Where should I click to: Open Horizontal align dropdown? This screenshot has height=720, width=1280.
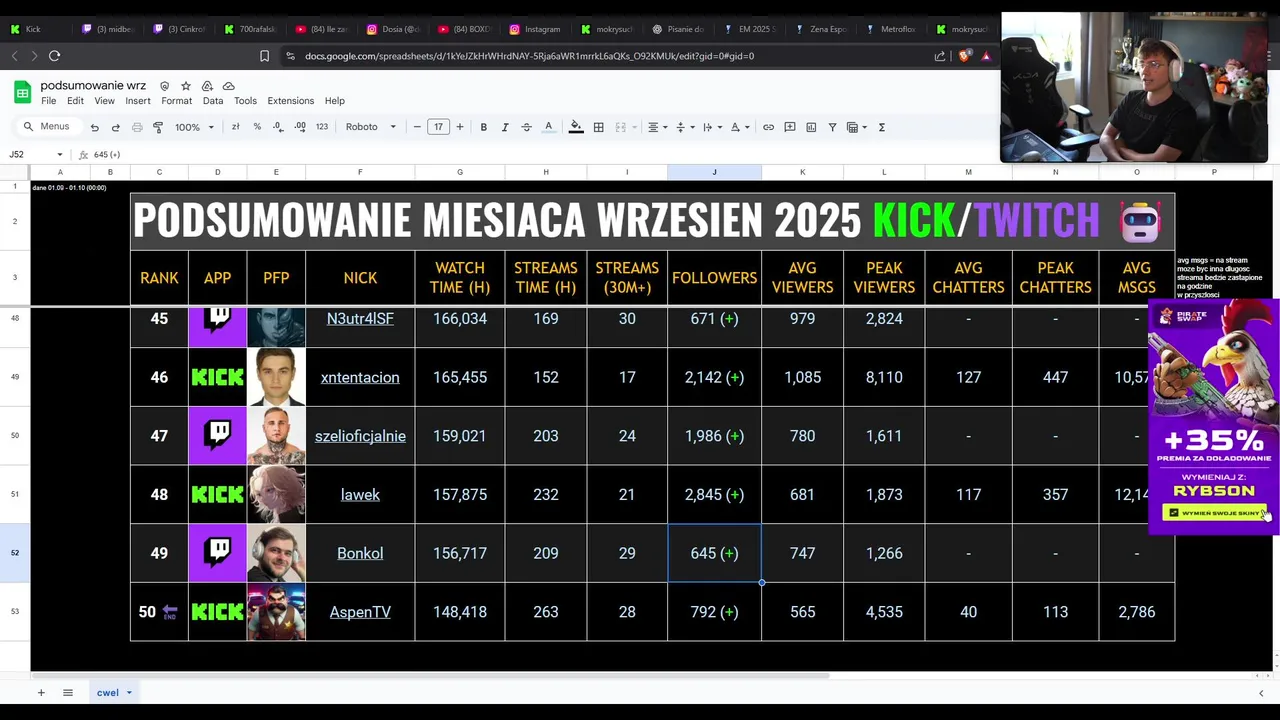point(657,127)
